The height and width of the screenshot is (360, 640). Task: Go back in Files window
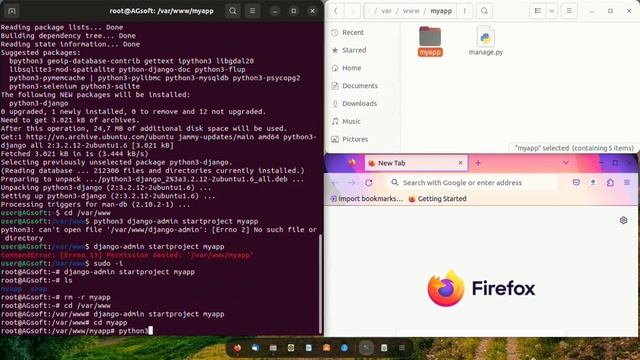(336, 11)
